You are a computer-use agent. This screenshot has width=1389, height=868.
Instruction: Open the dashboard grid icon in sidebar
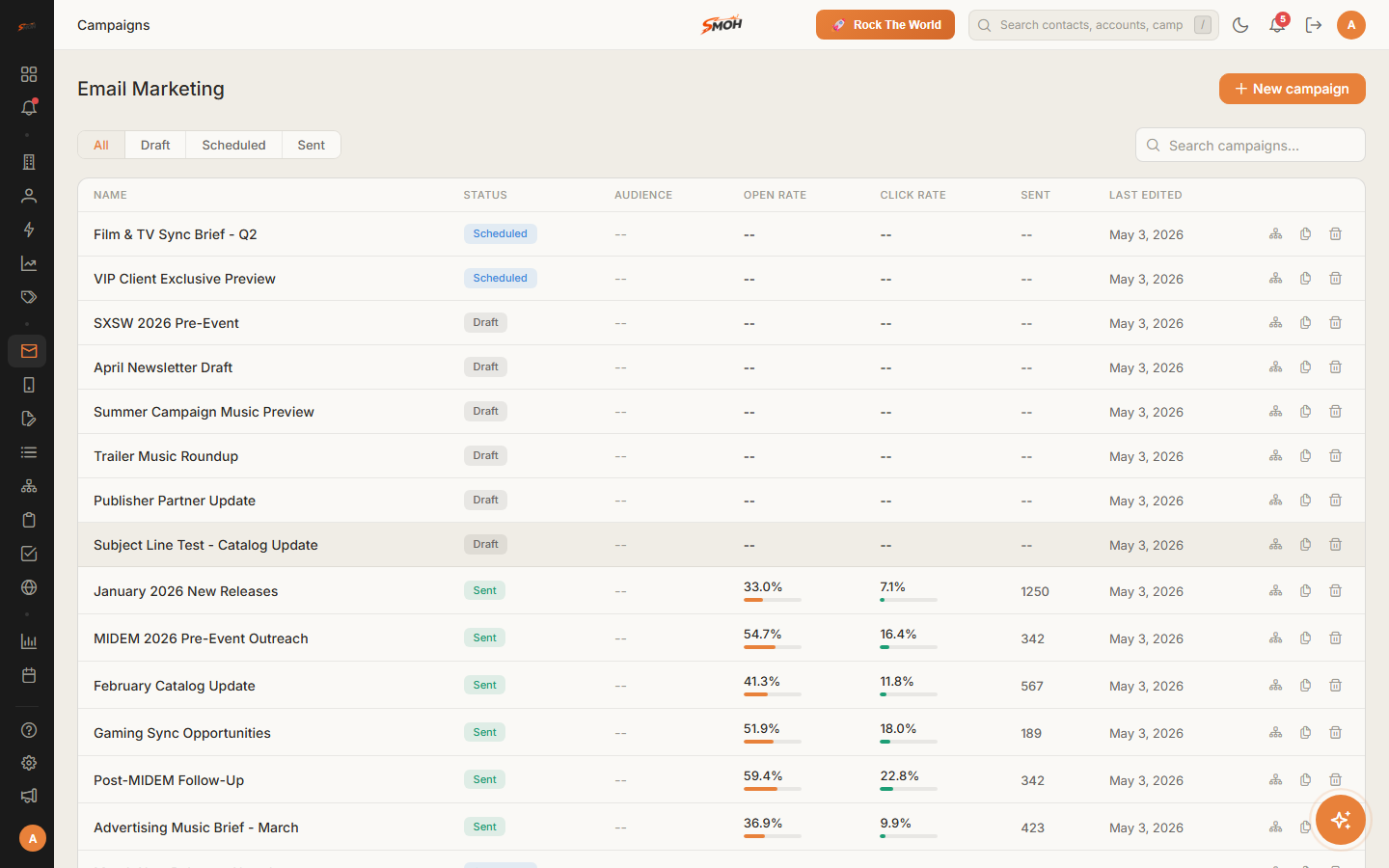(29, 74)
